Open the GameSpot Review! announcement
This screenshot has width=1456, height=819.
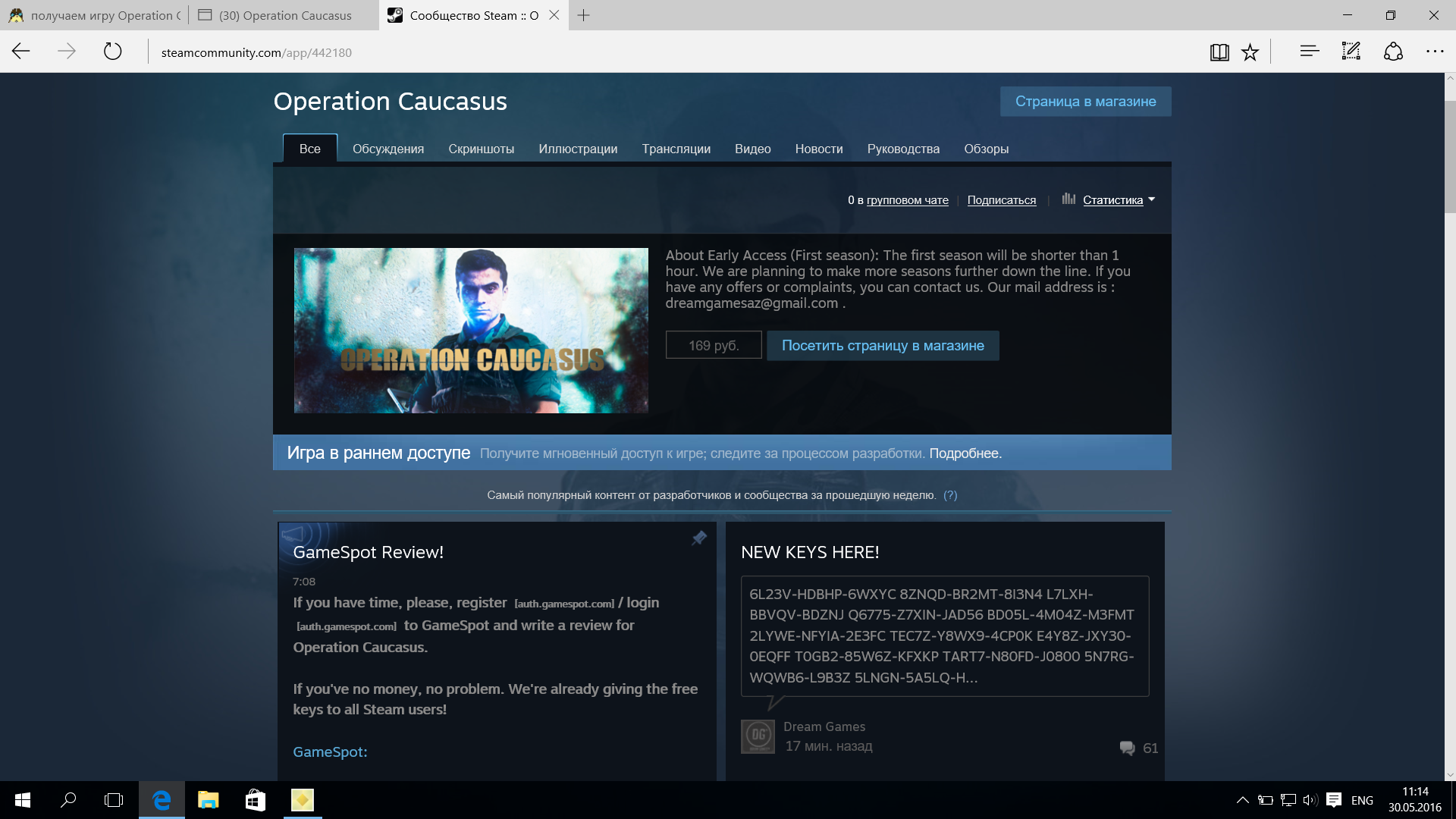(x=368, y=552)
